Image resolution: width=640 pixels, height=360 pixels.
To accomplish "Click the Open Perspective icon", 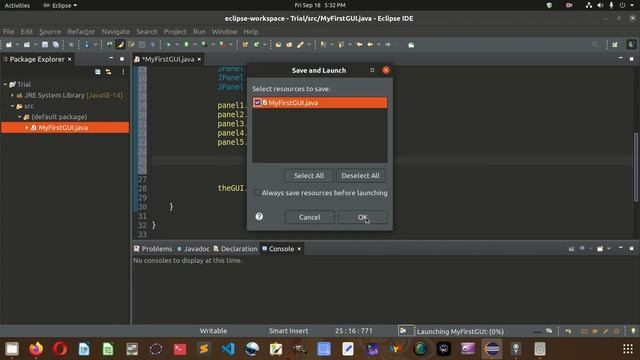I will click(615, 44).
